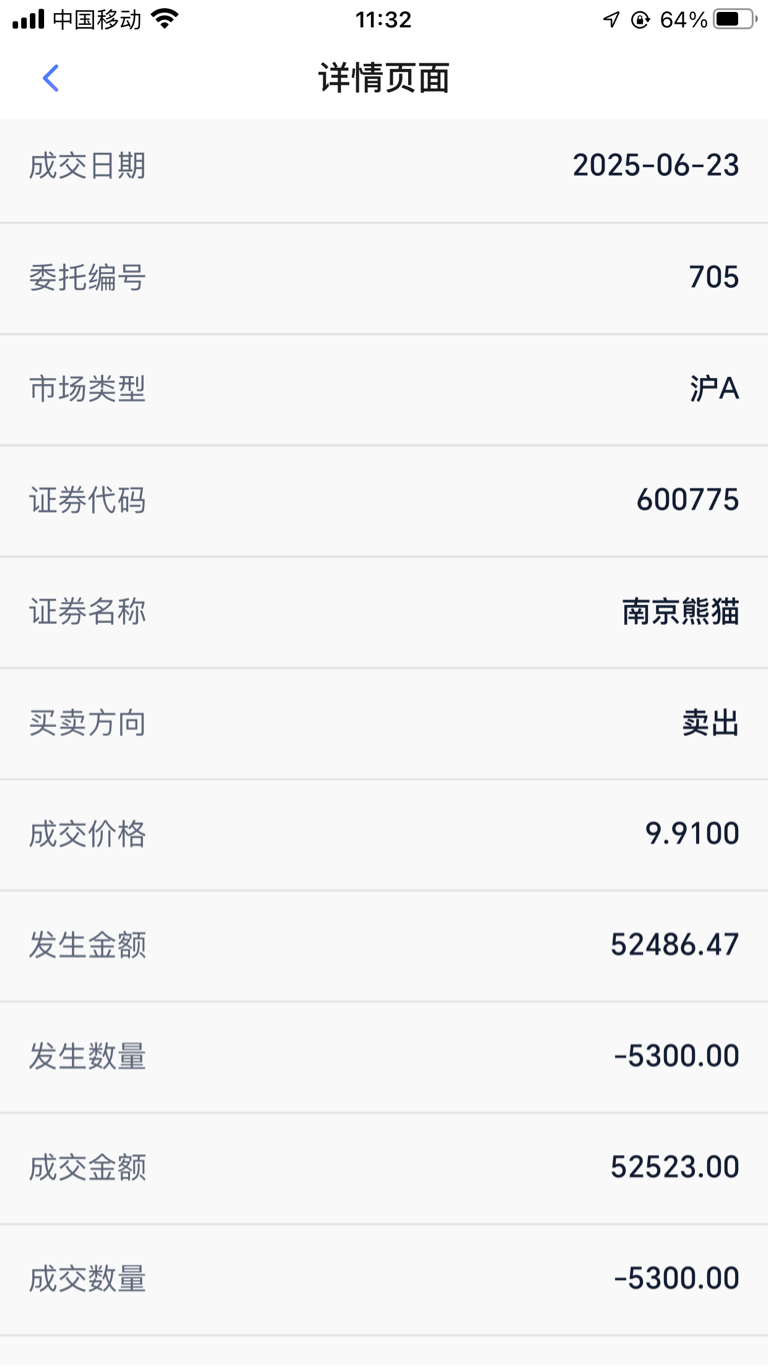The image size is (768, 1366).
Task: Tap the cellular signal bars icon
Action: [28, 19]
